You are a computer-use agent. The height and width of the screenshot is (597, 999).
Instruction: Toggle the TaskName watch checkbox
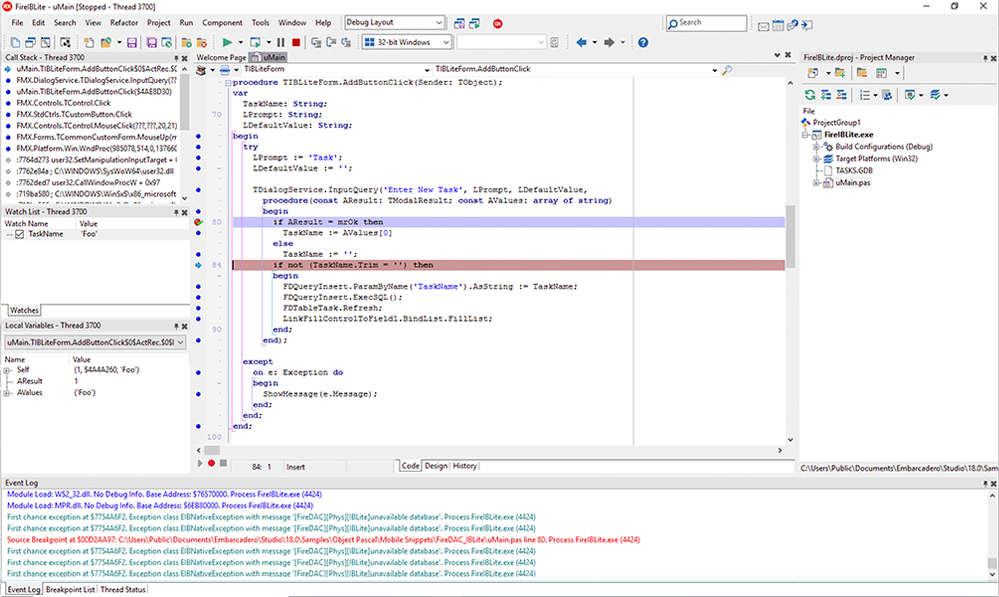pos(19,234)
